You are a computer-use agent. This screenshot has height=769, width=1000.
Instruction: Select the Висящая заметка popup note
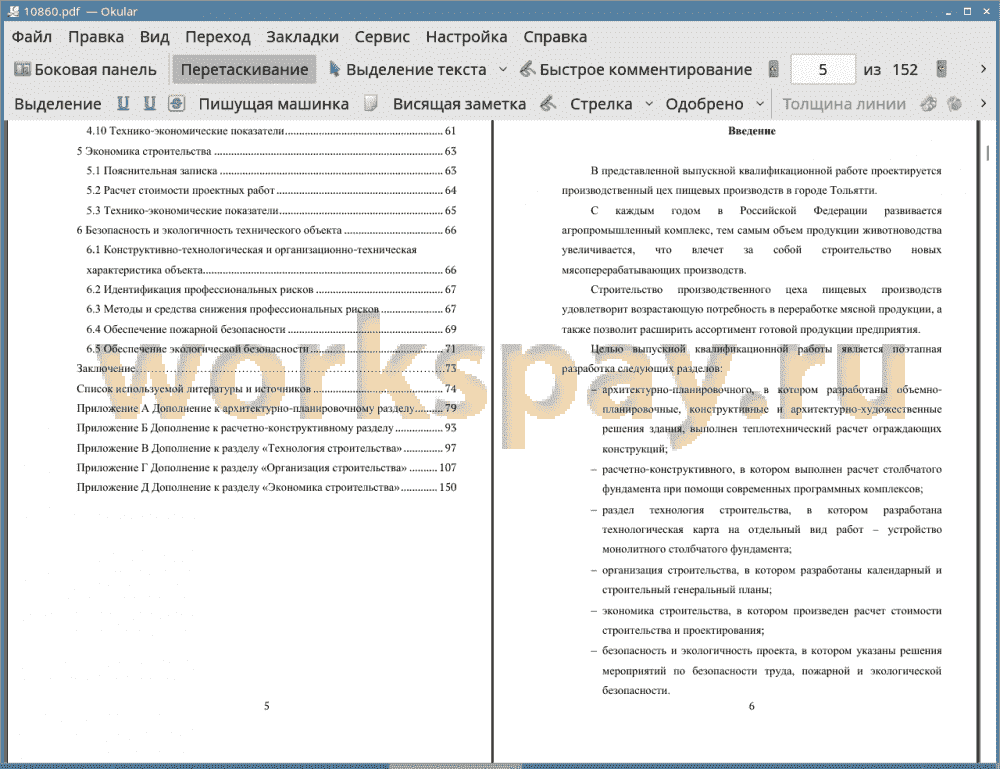pyautogui.click(x=459, y=104)
